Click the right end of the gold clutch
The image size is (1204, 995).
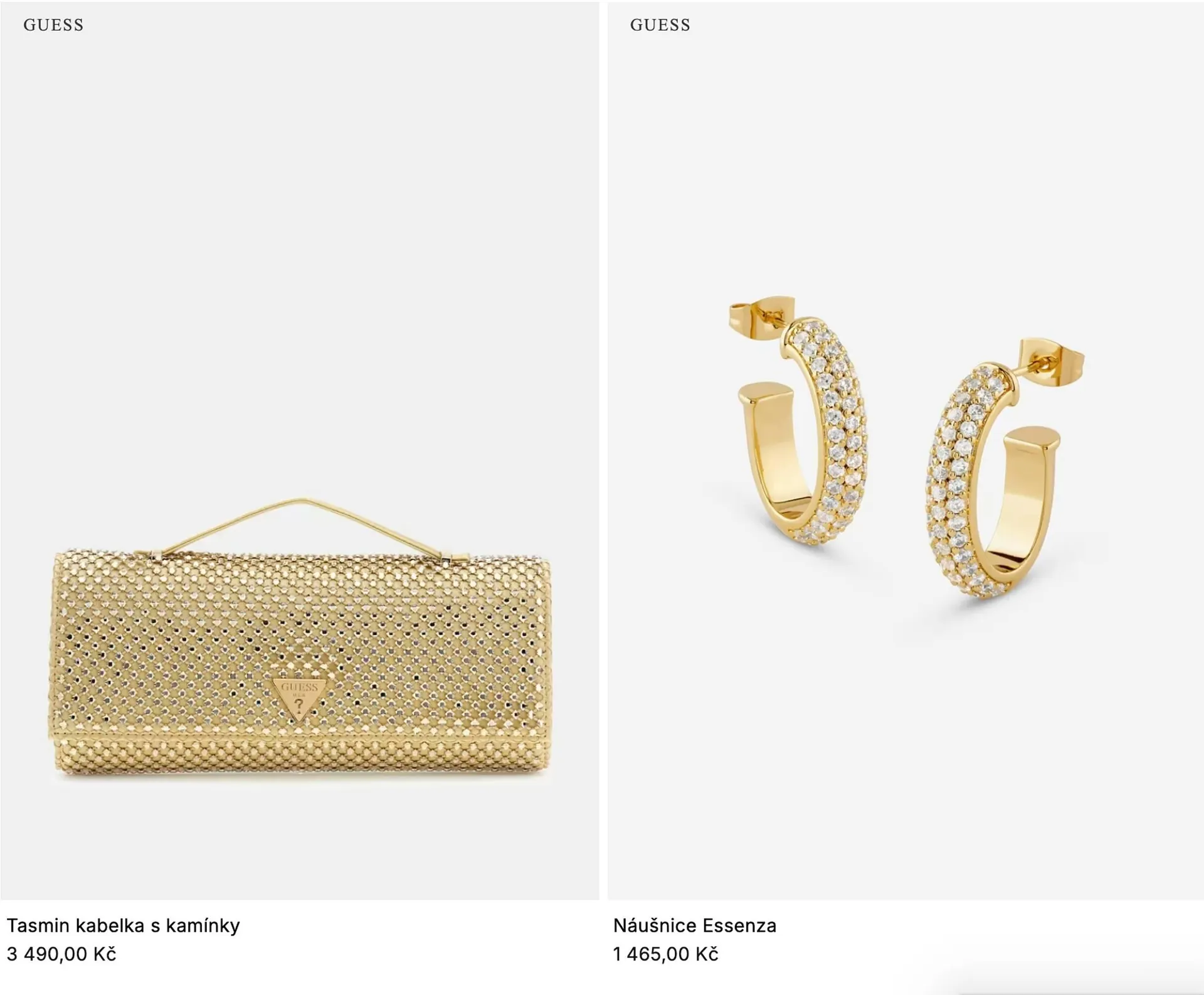tap(544, 665)
